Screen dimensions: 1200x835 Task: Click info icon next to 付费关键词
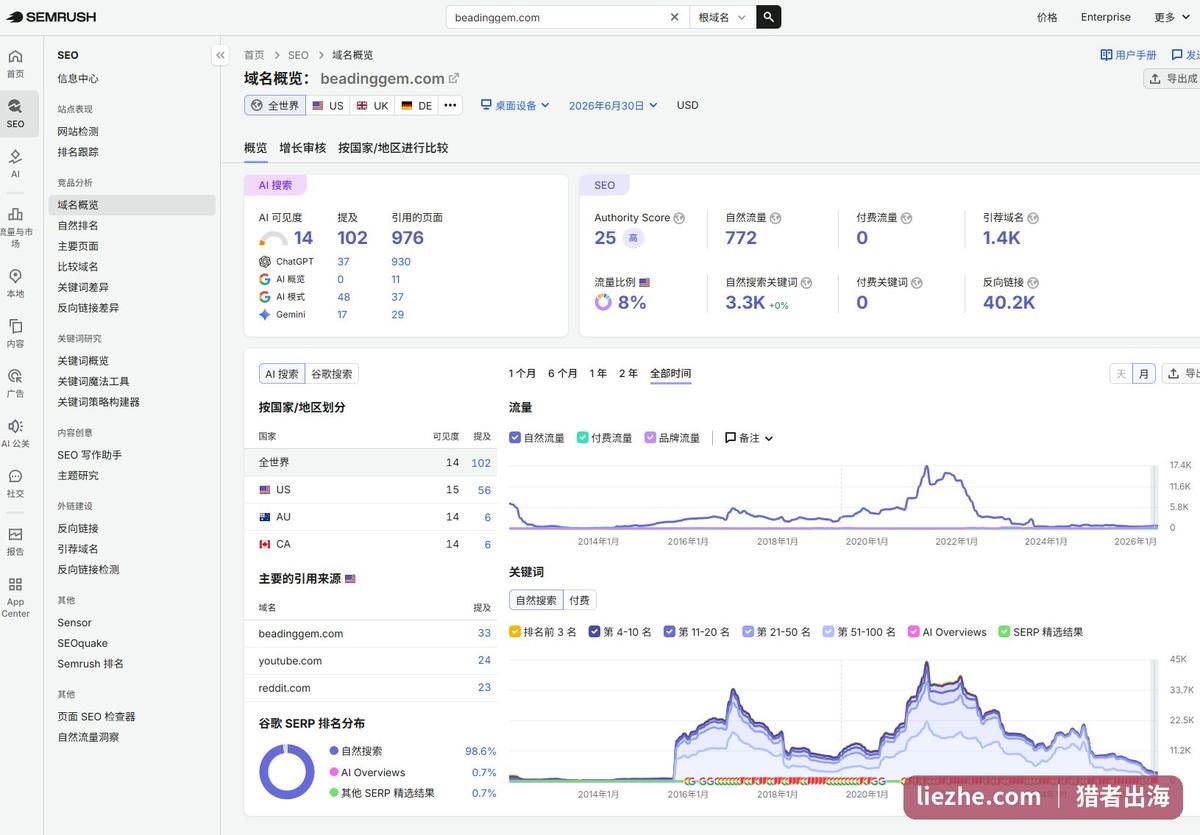coord(916,283)
